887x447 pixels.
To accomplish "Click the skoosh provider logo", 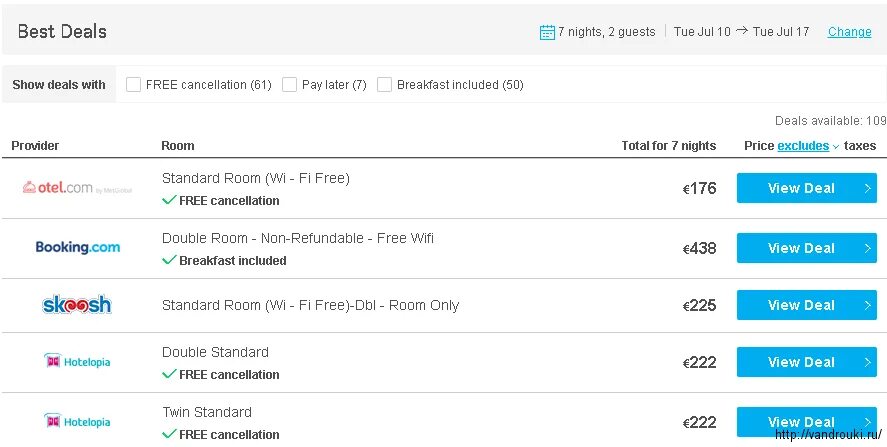I will (x=77, y=305).
